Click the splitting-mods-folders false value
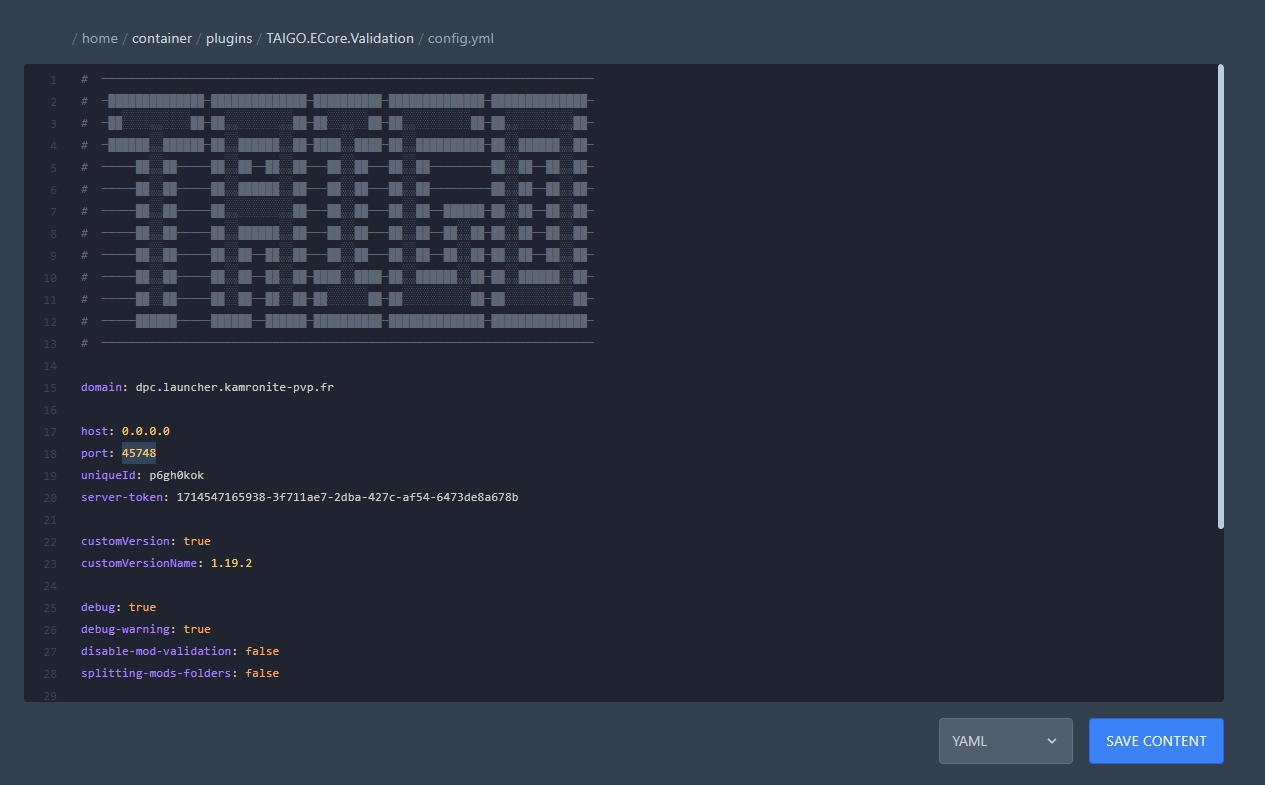The width and height of the screenshot is (1265, 785). click(x=262, y=673)
